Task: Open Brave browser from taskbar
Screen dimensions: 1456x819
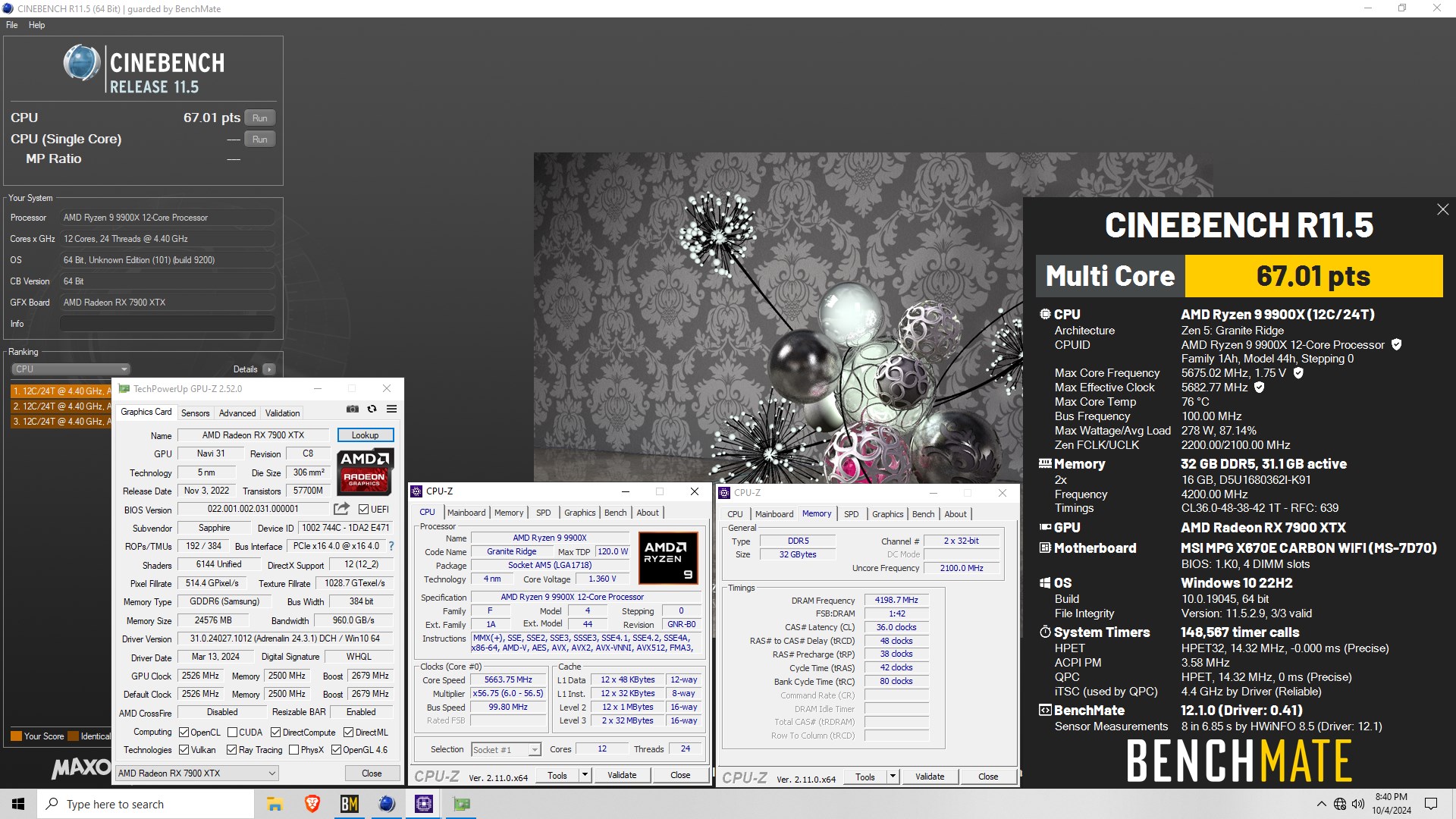Action: point(312,804)
